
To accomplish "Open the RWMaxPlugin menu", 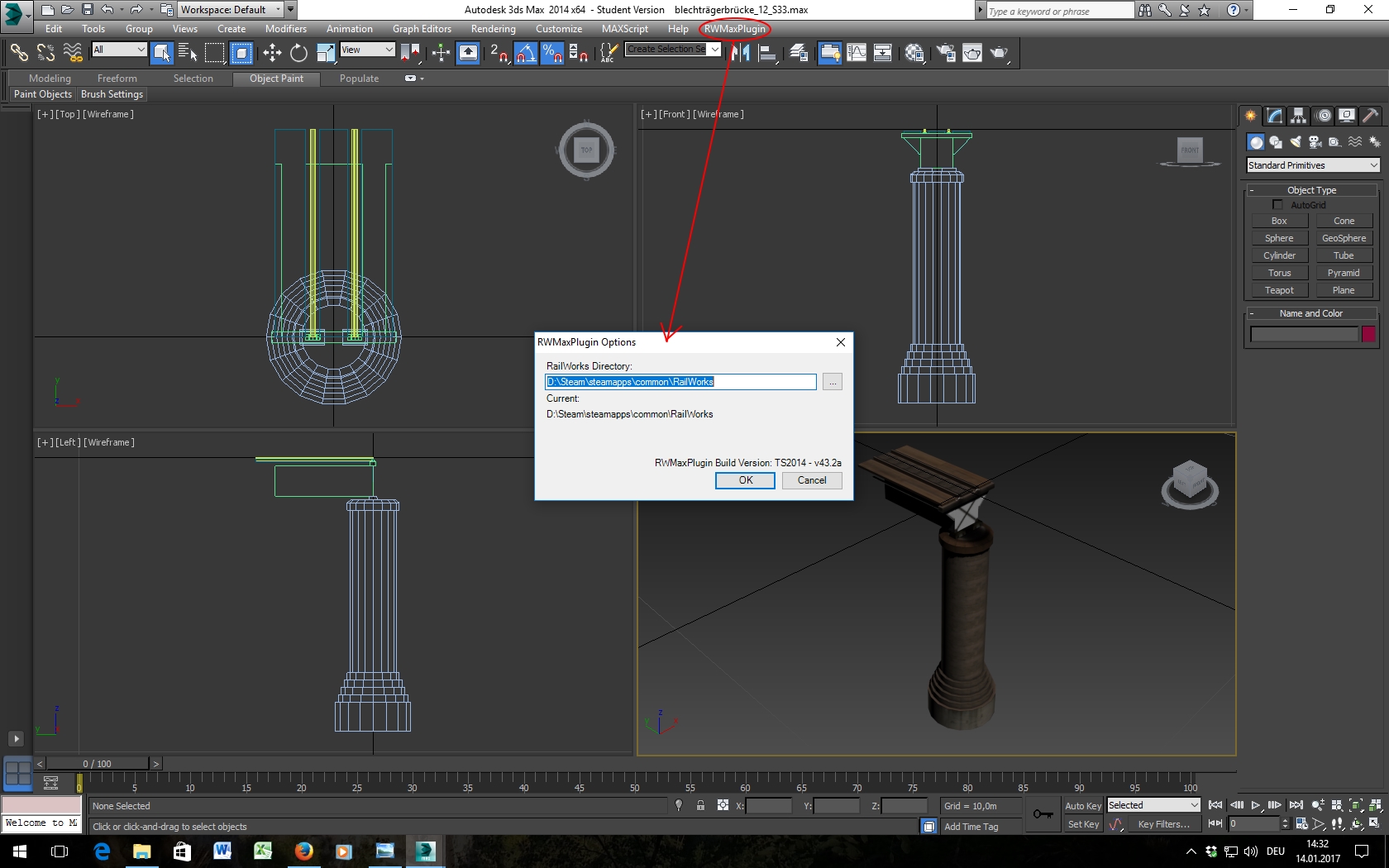I will click(x=734, y=29).
